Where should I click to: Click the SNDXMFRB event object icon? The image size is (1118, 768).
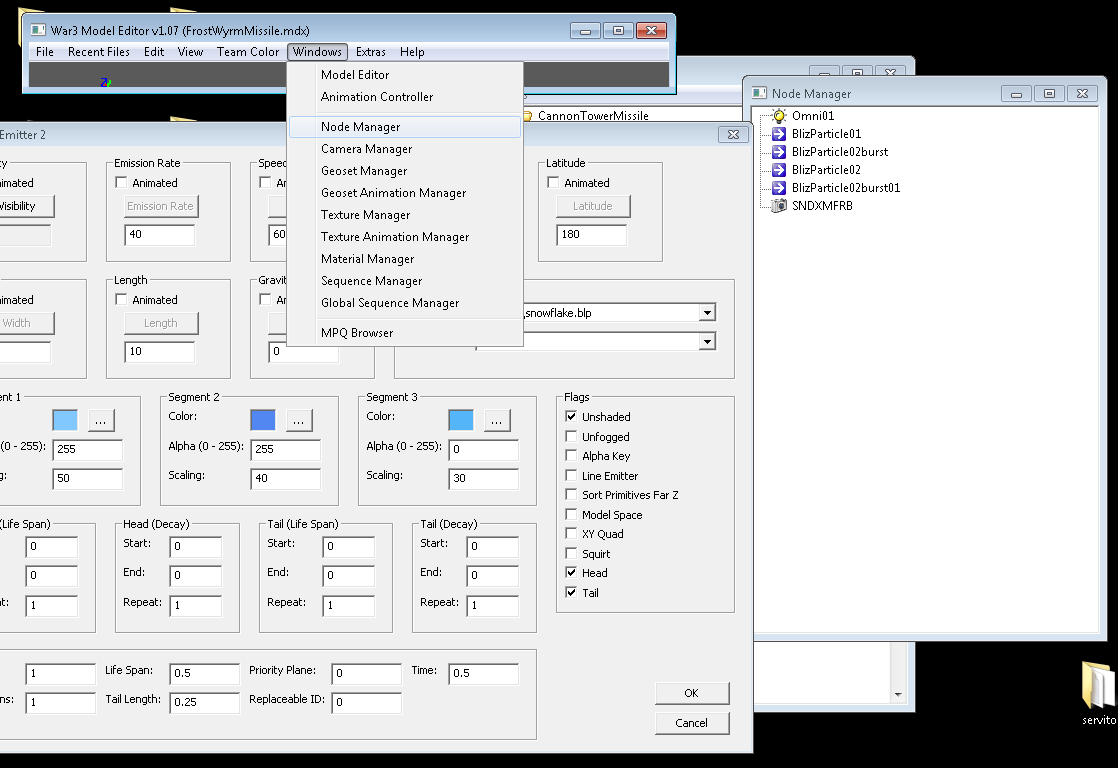[x=779, y=205]
